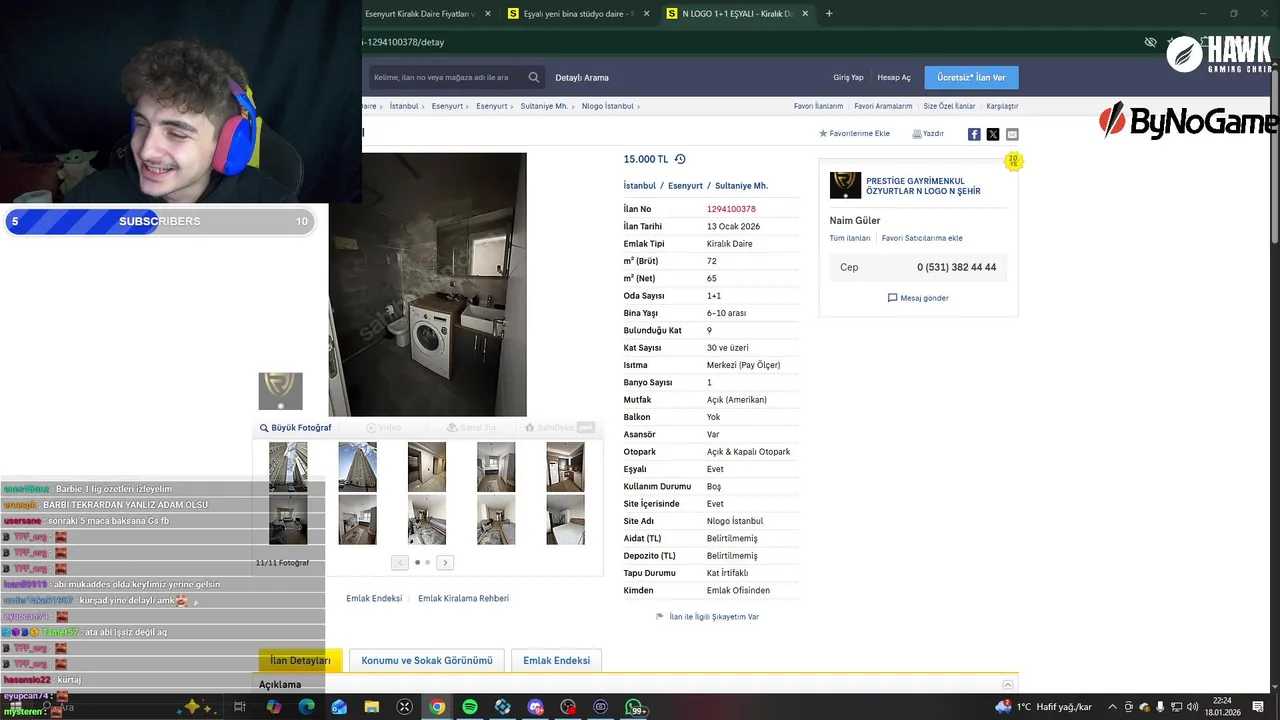Click Karşılaştır link
This screenshot has height=720, width=1280.
pos(1002,106)
